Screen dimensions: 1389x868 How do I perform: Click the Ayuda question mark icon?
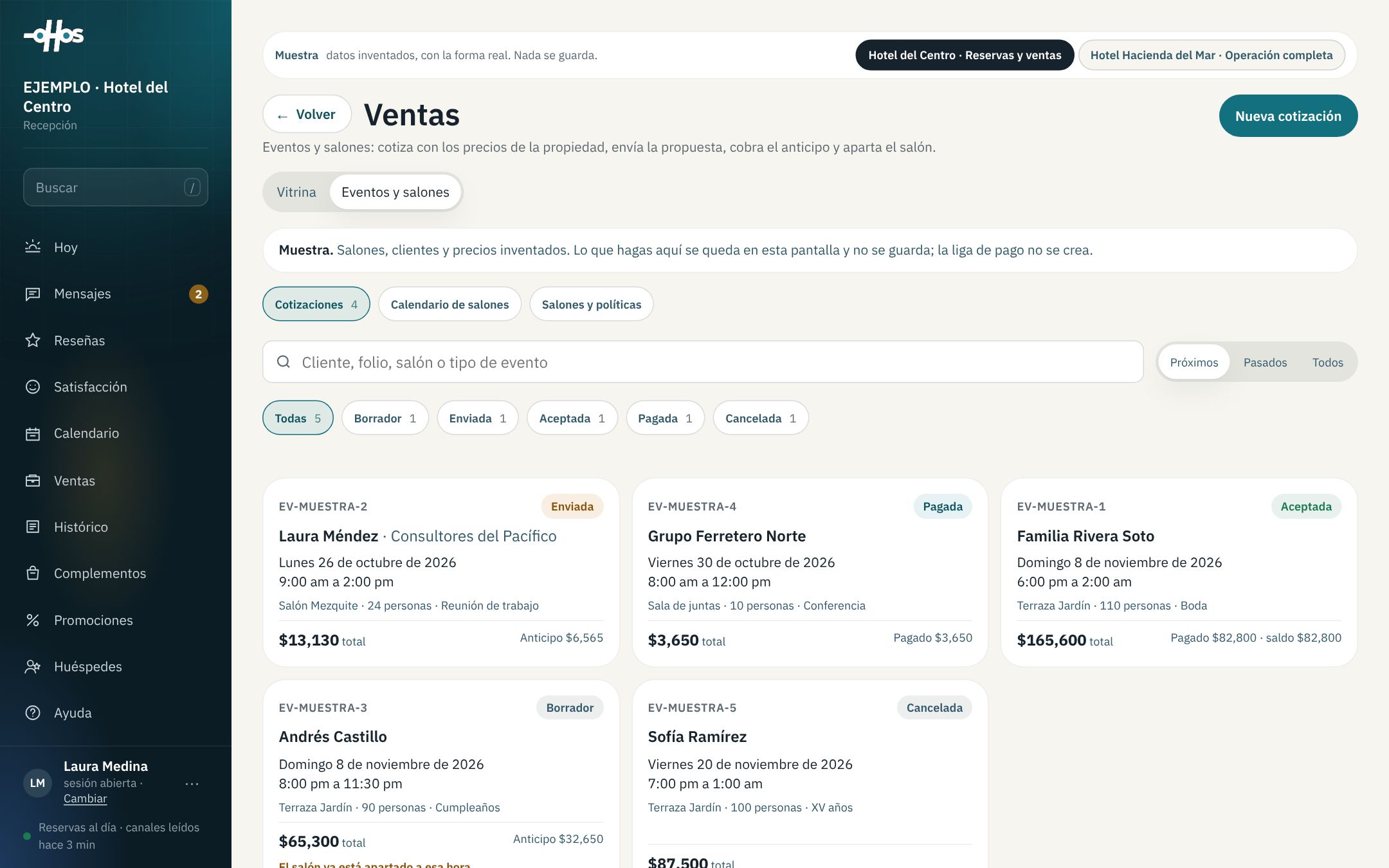point(33,712)
